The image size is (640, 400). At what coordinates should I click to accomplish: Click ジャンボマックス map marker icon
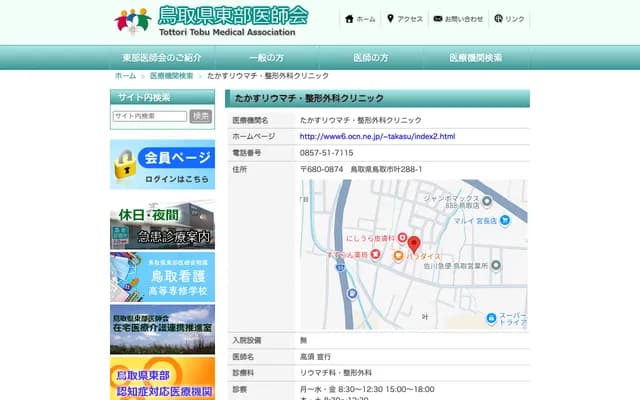(x=487, y=201)
